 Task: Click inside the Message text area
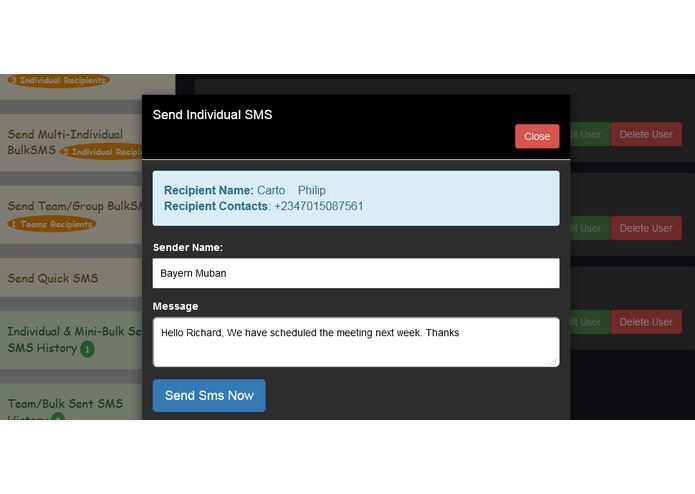pos(356,342)
